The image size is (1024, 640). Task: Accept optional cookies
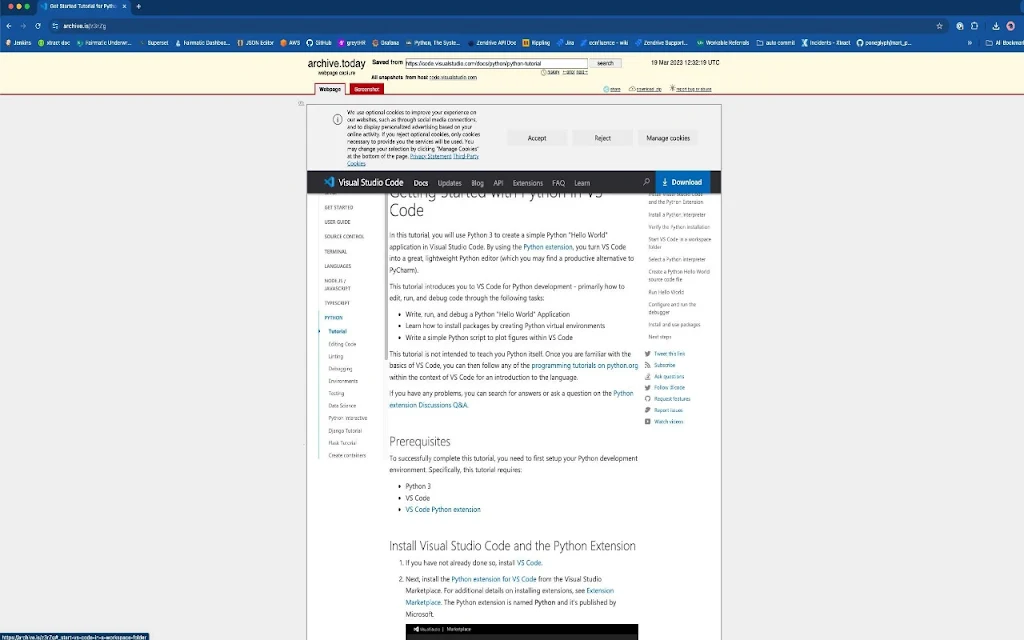click(x=537, y=138)
